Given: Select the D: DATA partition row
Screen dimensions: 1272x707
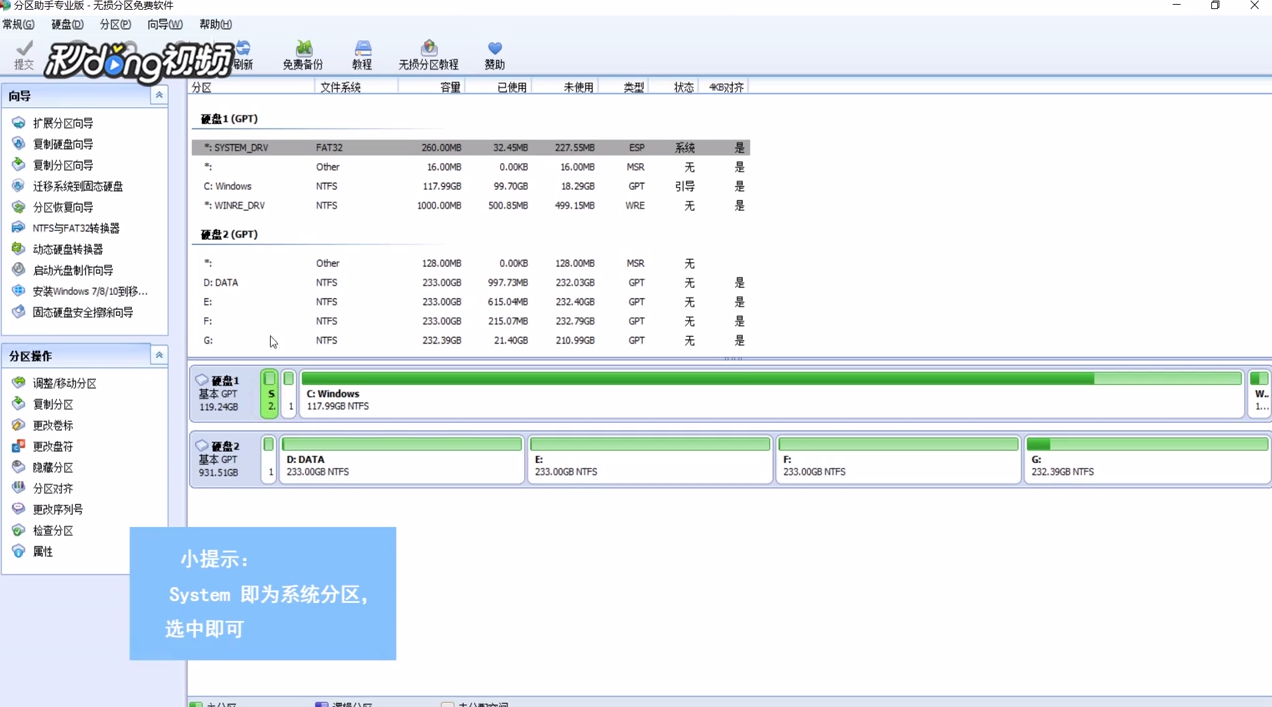Looking at the screenshot, I should (470, 282).
